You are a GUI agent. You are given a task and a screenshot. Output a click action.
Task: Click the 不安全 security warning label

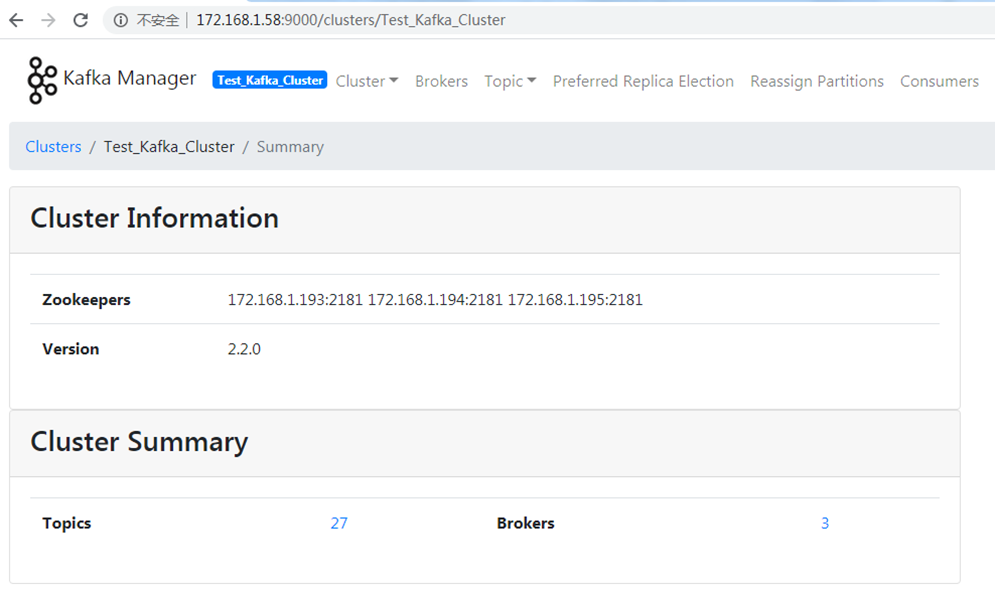click(158, 20)
